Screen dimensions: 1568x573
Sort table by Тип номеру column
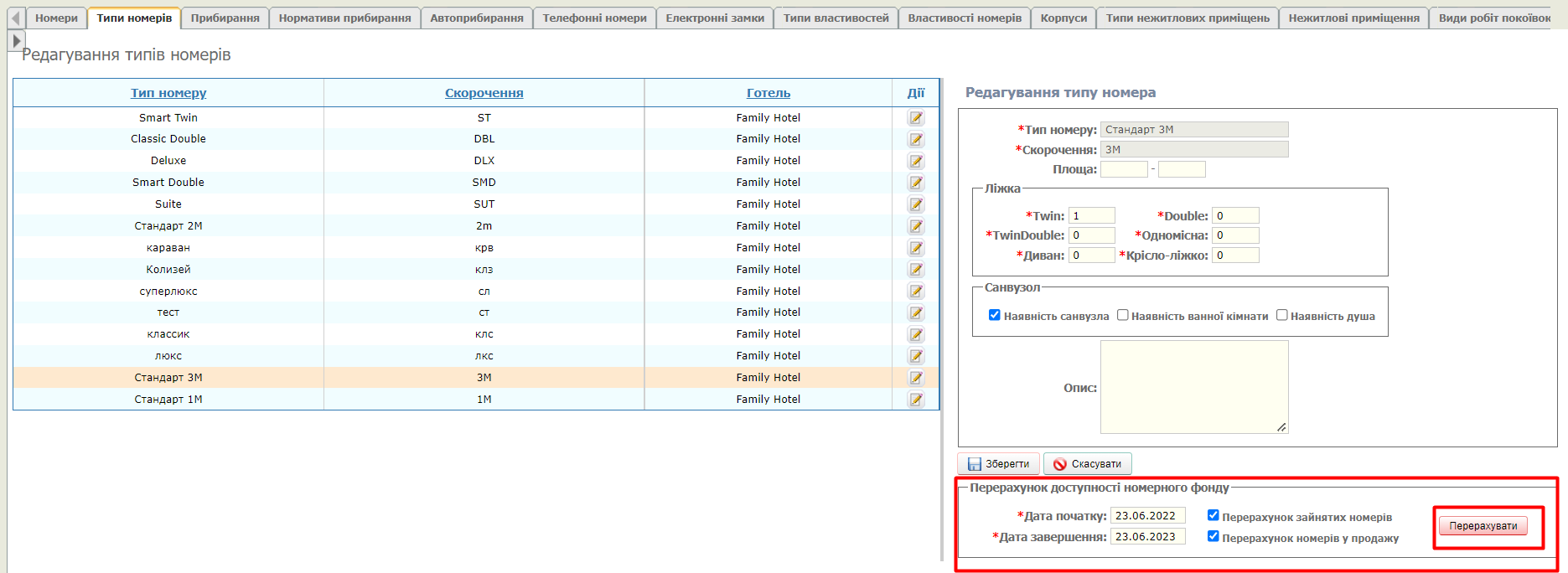pos(168,93)
